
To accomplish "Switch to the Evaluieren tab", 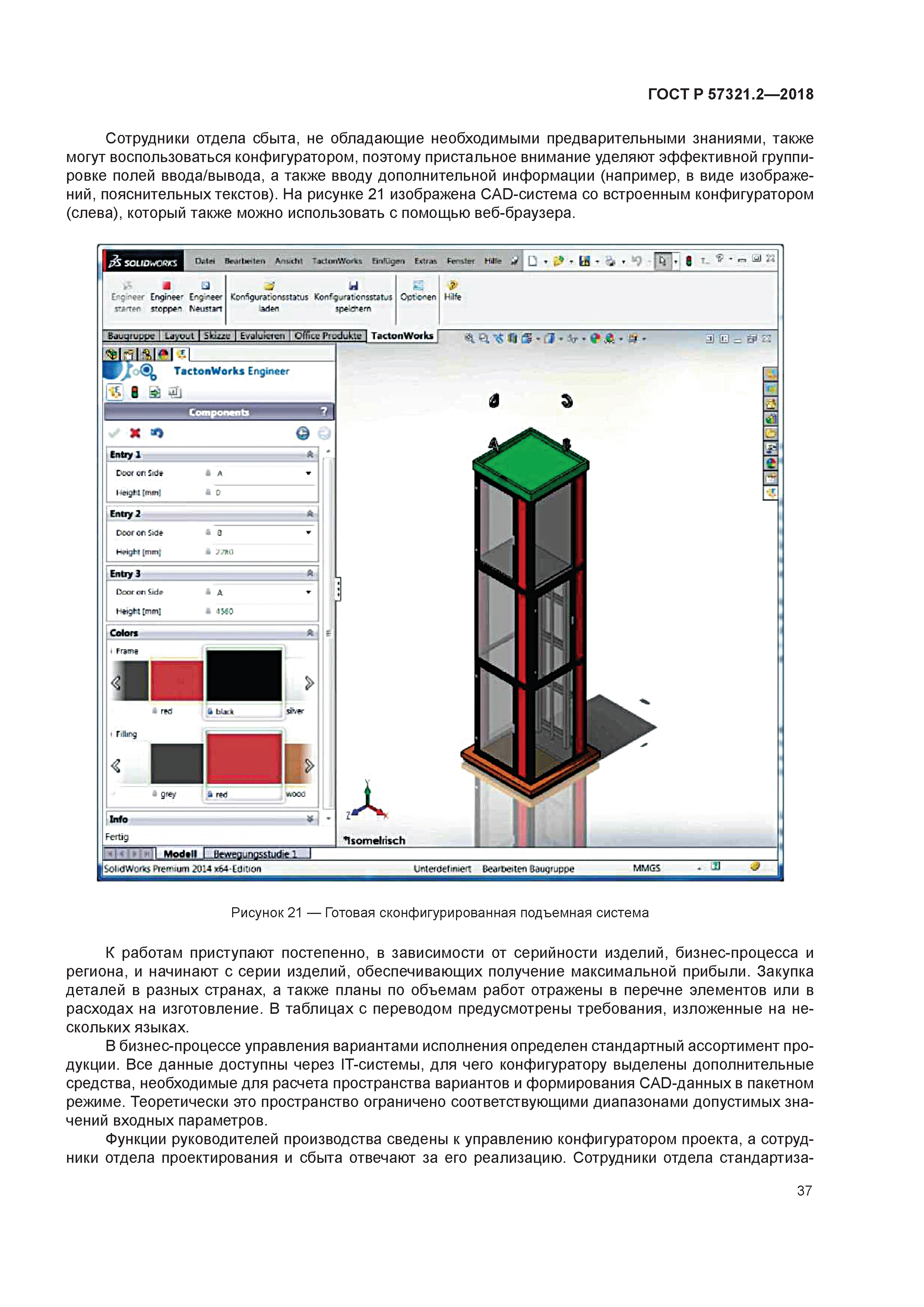I will [262, 336].
